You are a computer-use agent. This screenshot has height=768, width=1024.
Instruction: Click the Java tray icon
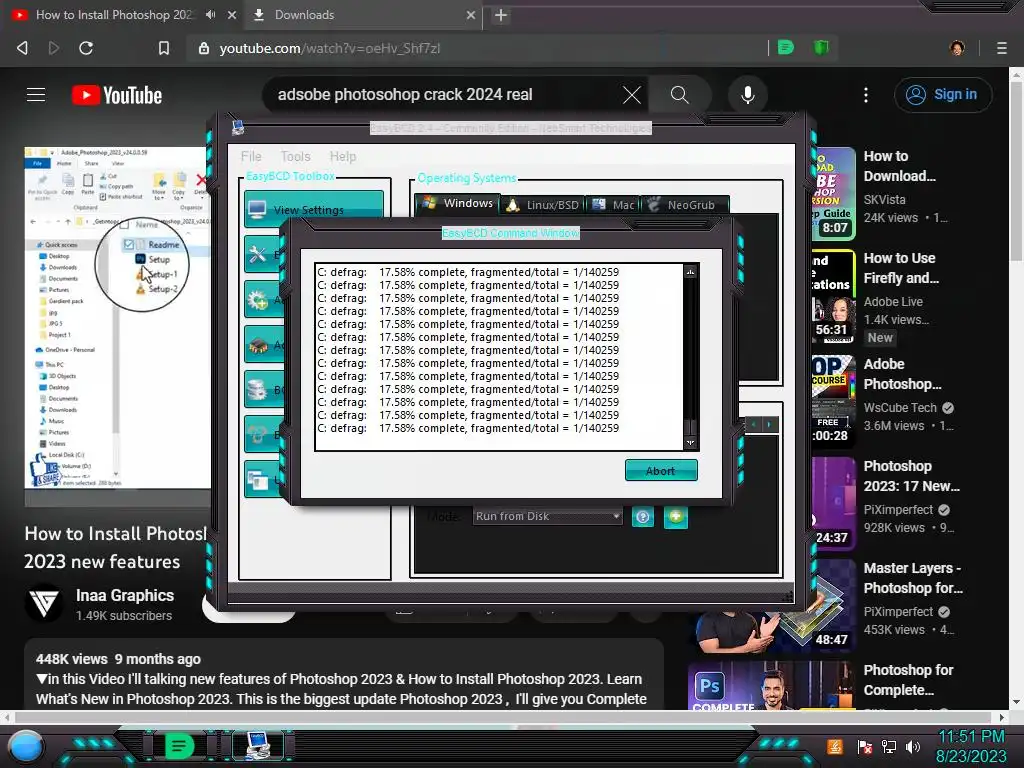click(x=835, y=746)
